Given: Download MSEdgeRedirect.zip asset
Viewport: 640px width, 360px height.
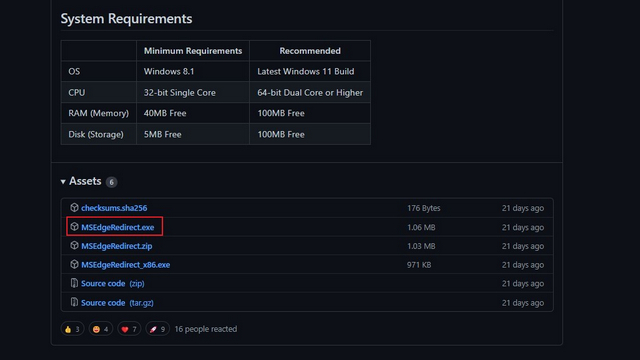Looking at the screenshot, I should [116, 246].
